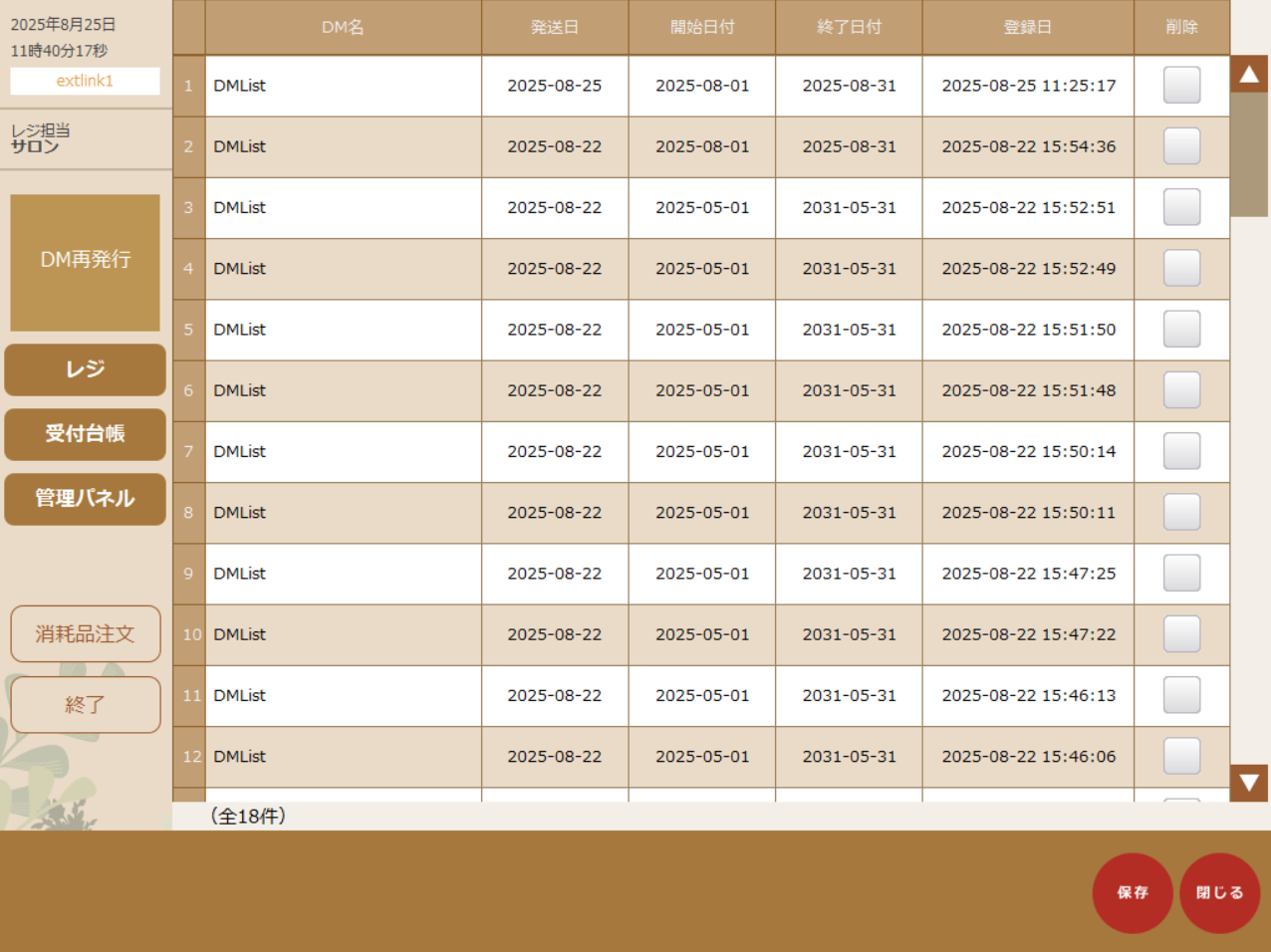Go to the レジ register screen
Screen dimensions: 1271x952
(x=85, y=369)
